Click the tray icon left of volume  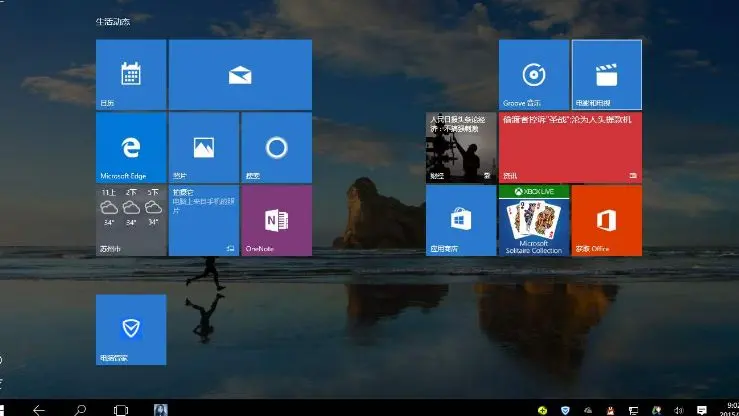[656, 410]
